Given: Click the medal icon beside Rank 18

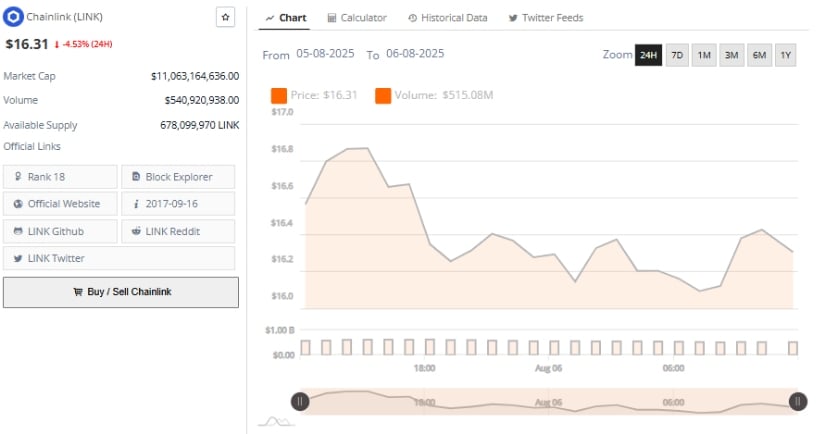Looking at the screenshot, I should (x=18, y=176).
